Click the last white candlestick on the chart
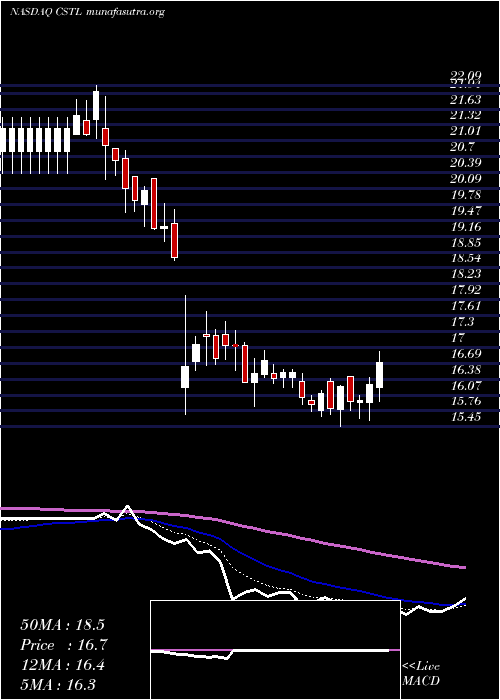Viewport: 500px width, 700px height. [x=380, y=375]
